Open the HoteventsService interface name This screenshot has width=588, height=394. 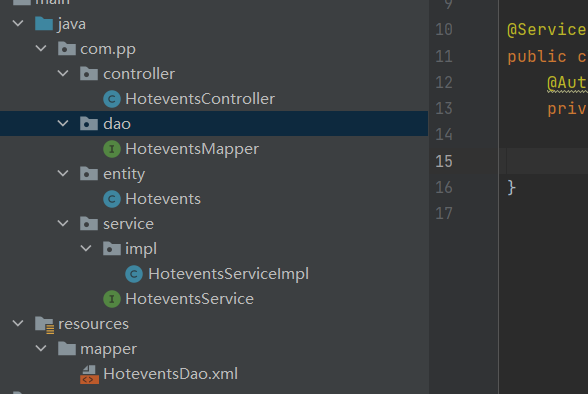[190, 299]
